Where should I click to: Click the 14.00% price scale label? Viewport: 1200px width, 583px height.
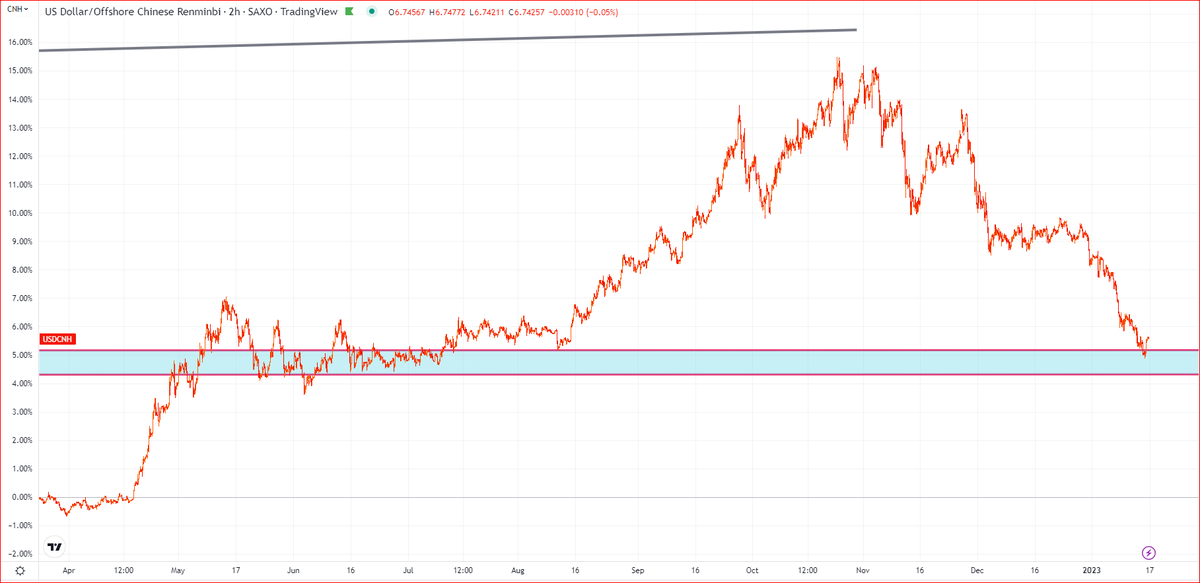pyautogui.click(x=20, y=100)
